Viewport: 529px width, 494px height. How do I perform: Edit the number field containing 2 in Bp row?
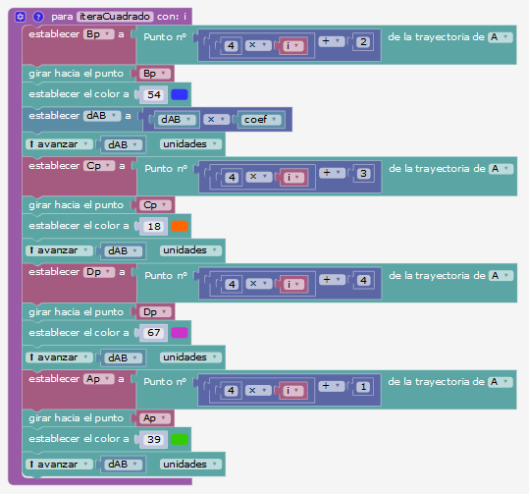point(363,42)
